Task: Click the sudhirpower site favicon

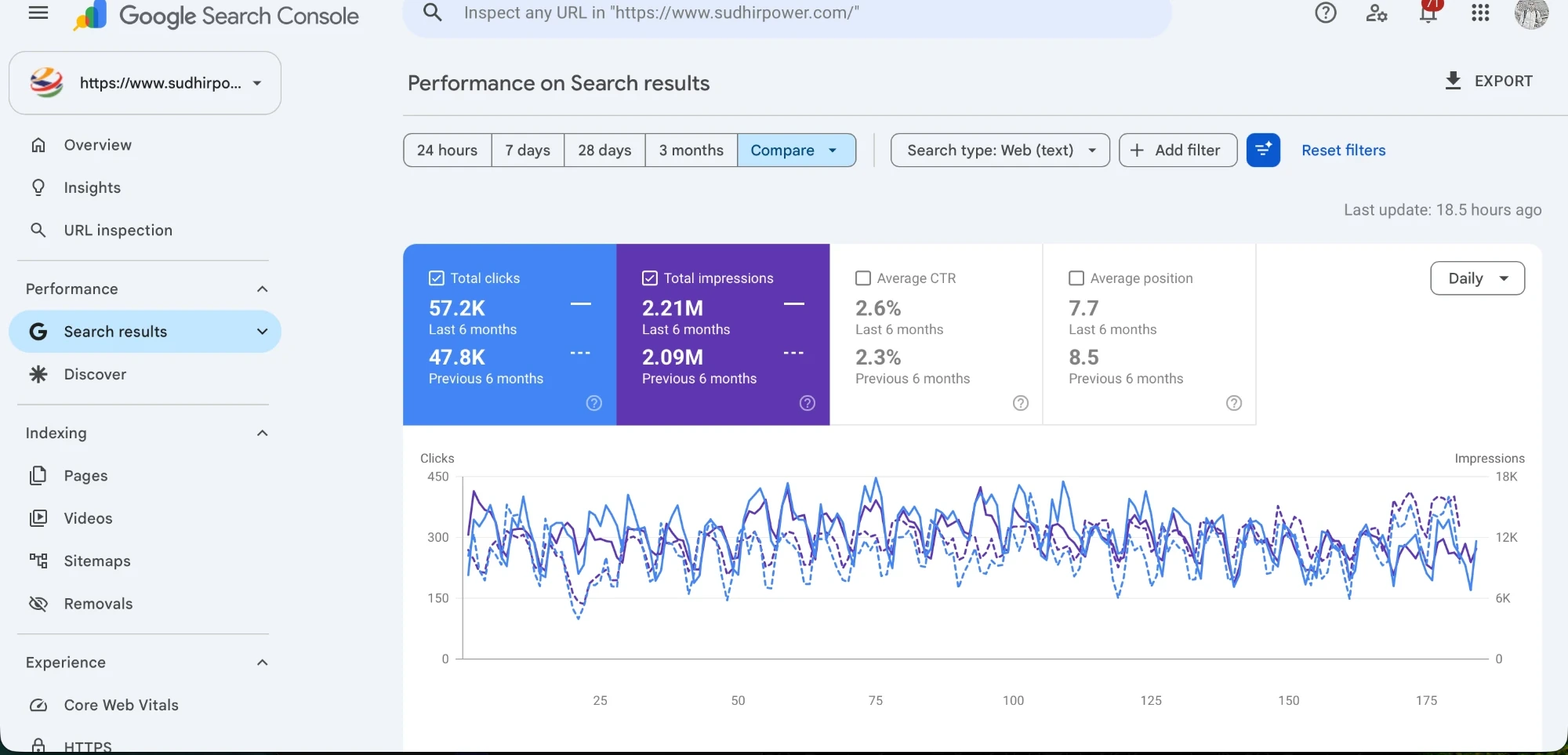Action: coord(46,82)
